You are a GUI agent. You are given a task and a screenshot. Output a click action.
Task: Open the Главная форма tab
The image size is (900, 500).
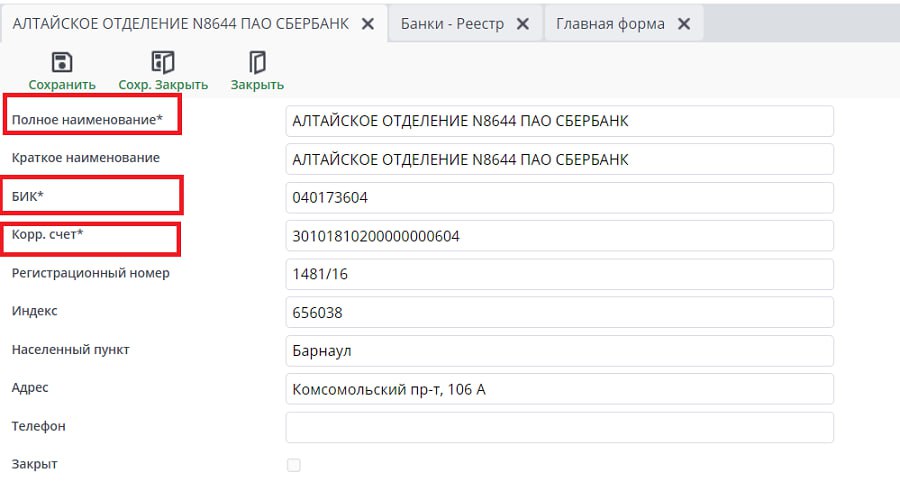(x=610, y=24)
